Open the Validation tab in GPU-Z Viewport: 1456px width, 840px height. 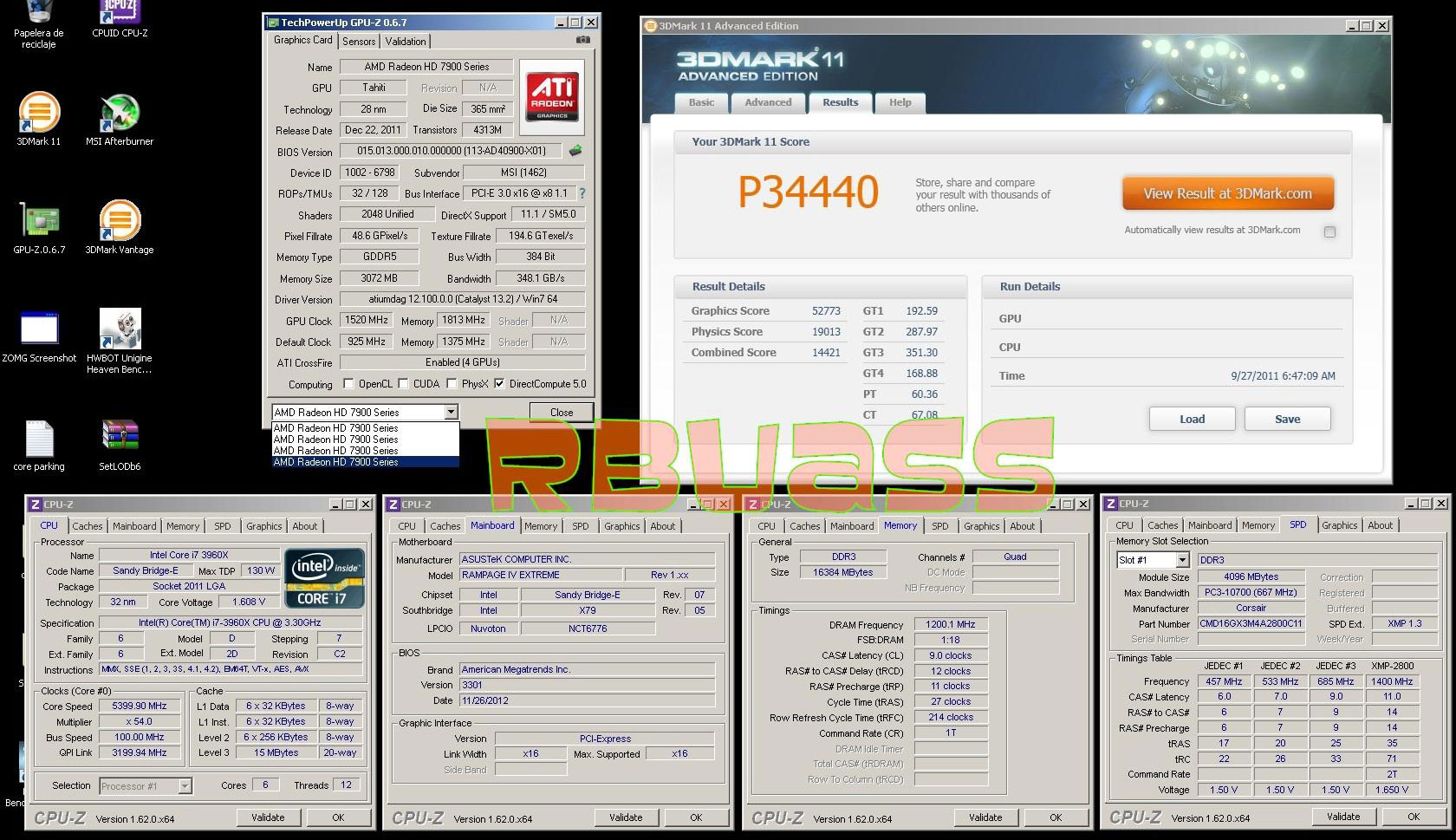pos(406,42)
